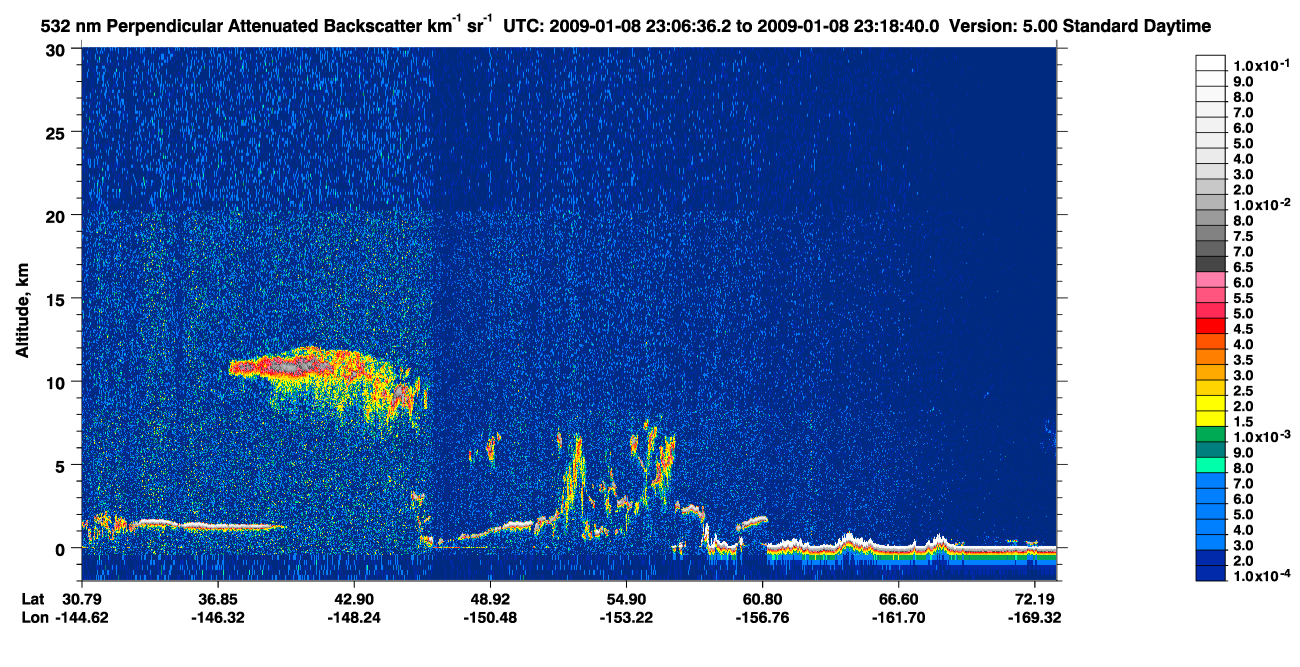Click the colorbar label 1.0x10-1
Viewport: 1300px width, 667px height.
(1261, 63)
